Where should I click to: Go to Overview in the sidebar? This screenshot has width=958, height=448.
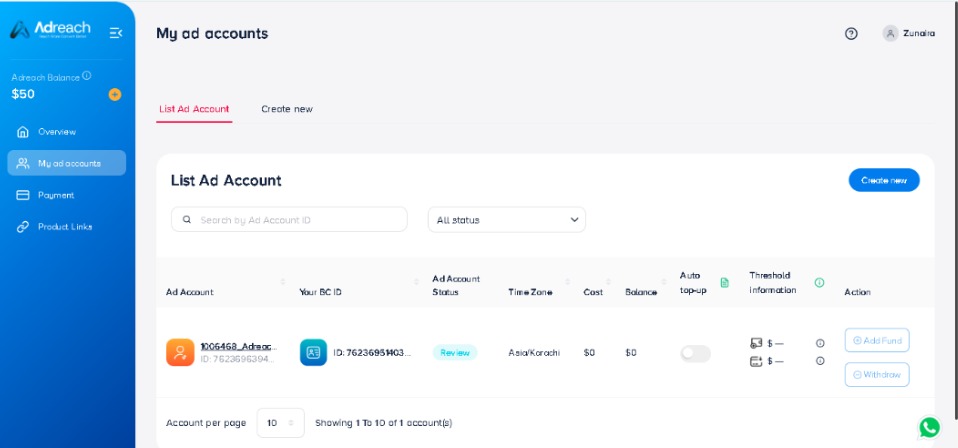[x=57, y=132]
